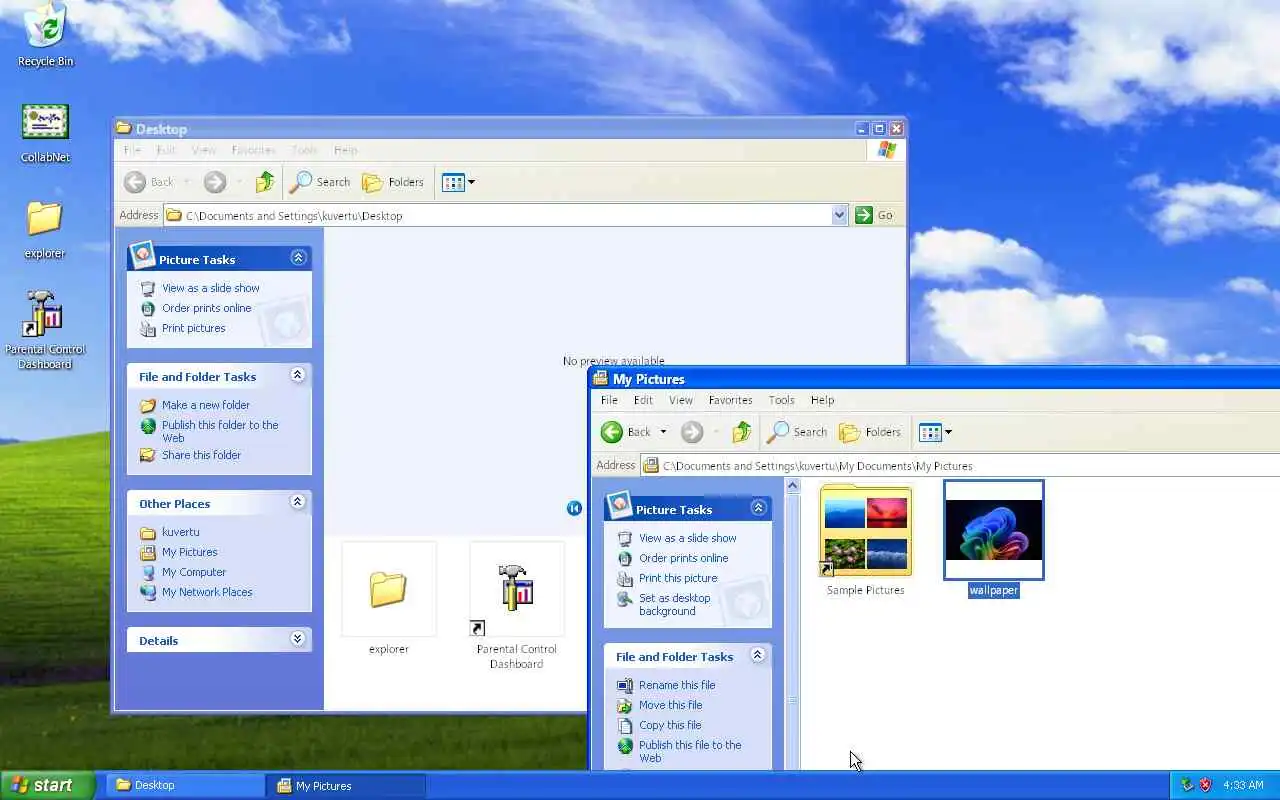
Task: Click Forward arrow in My Pictures toolbar
Action: coord(691,432)
